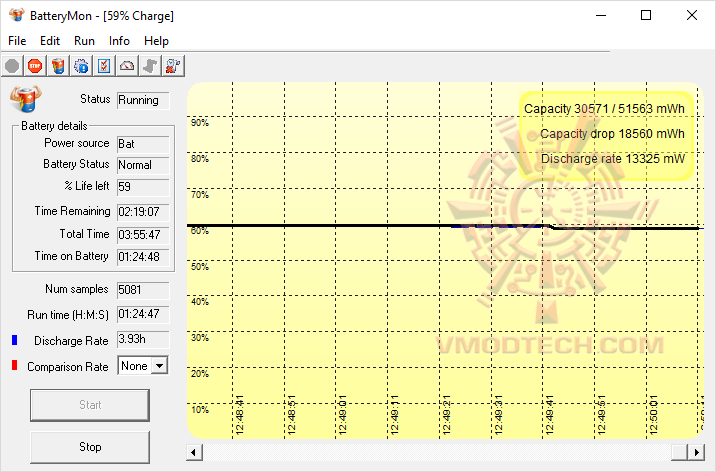The image size is (716, 472).
Task: Click the gray record circle toolbar icon
Action: (12, 66)
